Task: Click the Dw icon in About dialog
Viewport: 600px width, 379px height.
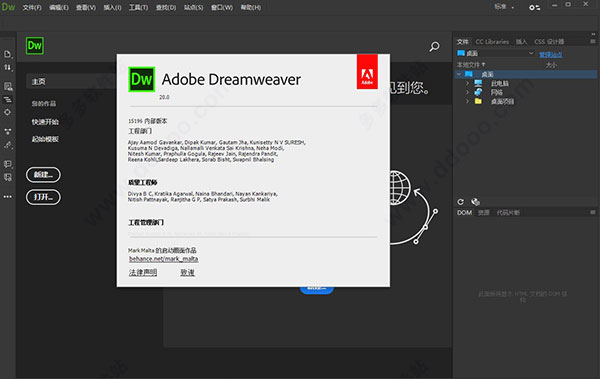Action: [142, 79]
